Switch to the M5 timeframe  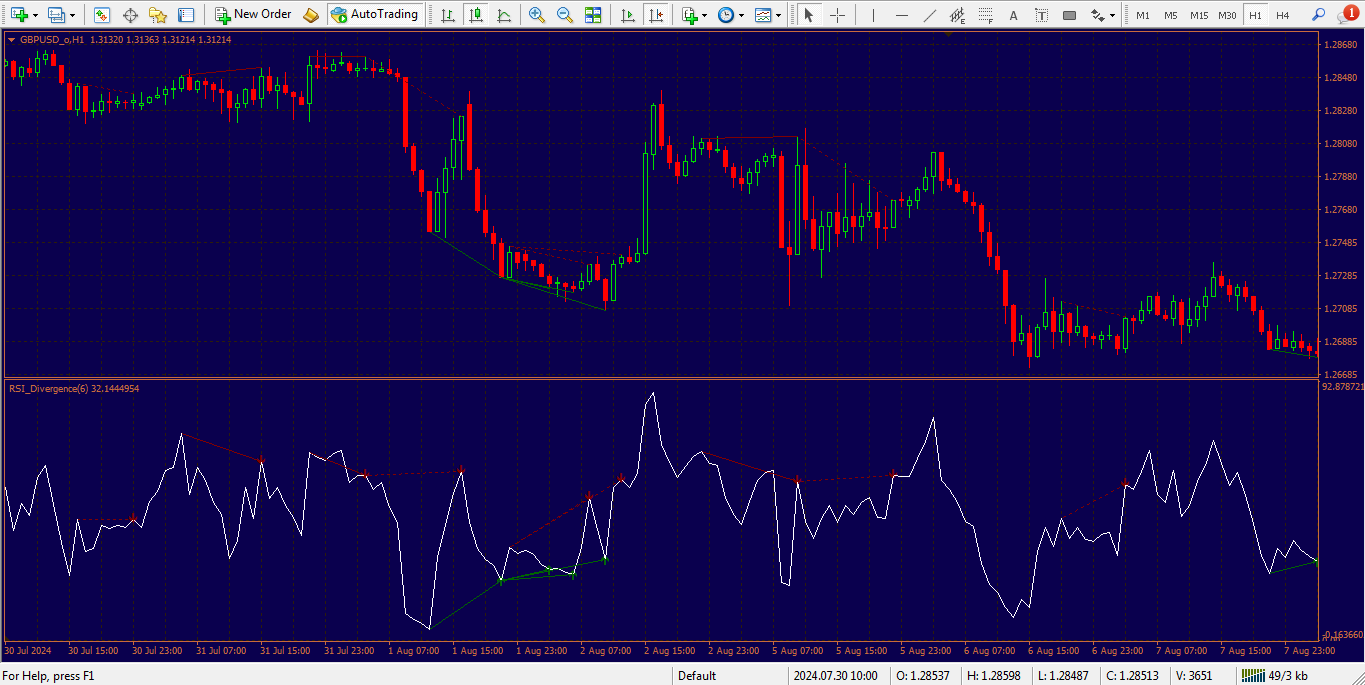[x=1171, y=15]
